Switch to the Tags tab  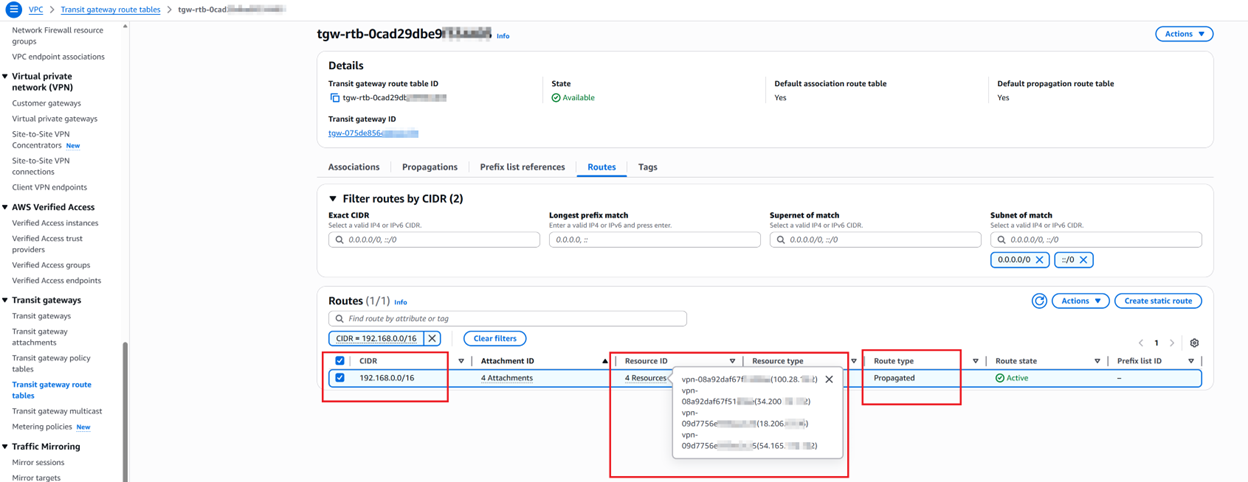point(648,167)
